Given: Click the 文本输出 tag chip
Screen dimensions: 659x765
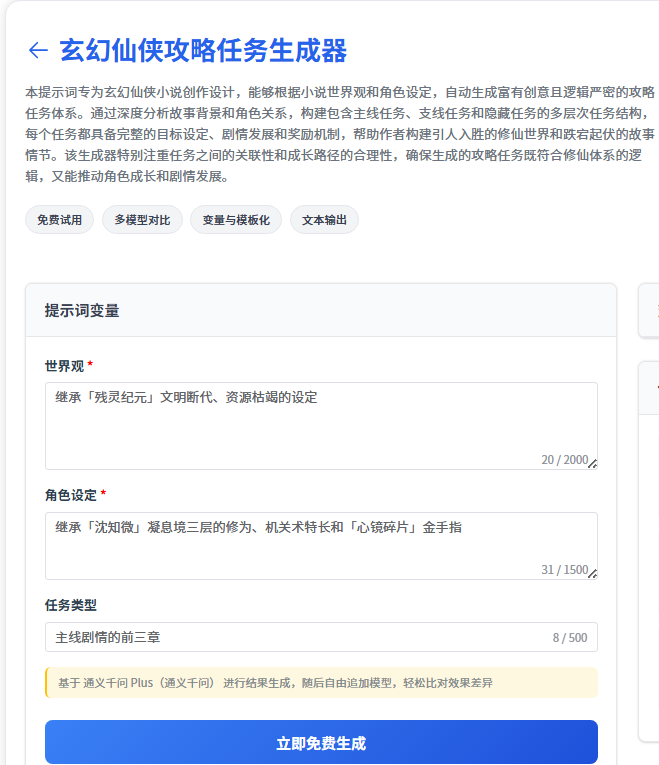Looking at the screenshot, I should (324, 220).
